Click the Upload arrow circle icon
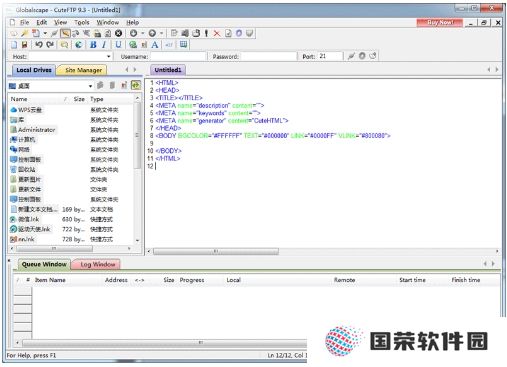The height and width of the screenshot is (367, 507). pos(152,33)
